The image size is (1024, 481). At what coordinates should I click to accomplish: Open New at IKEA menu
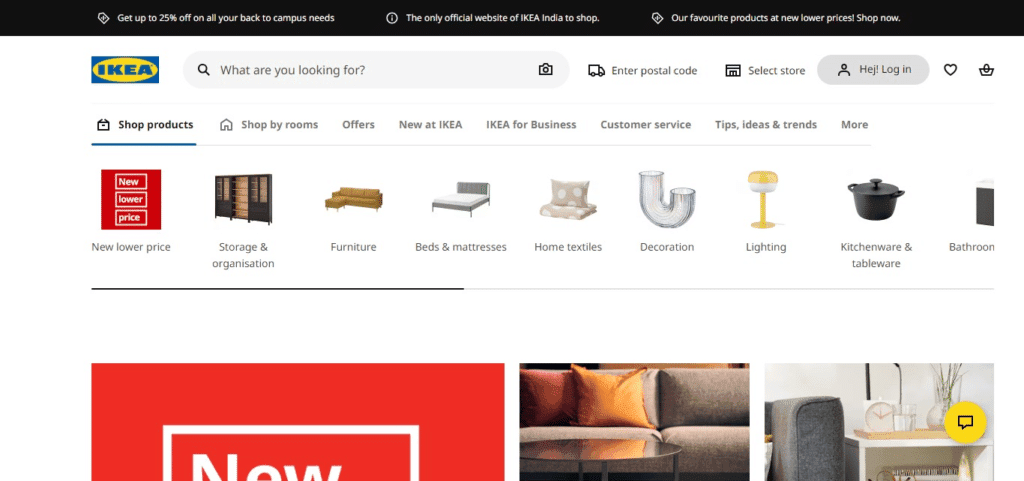[430, 125]
